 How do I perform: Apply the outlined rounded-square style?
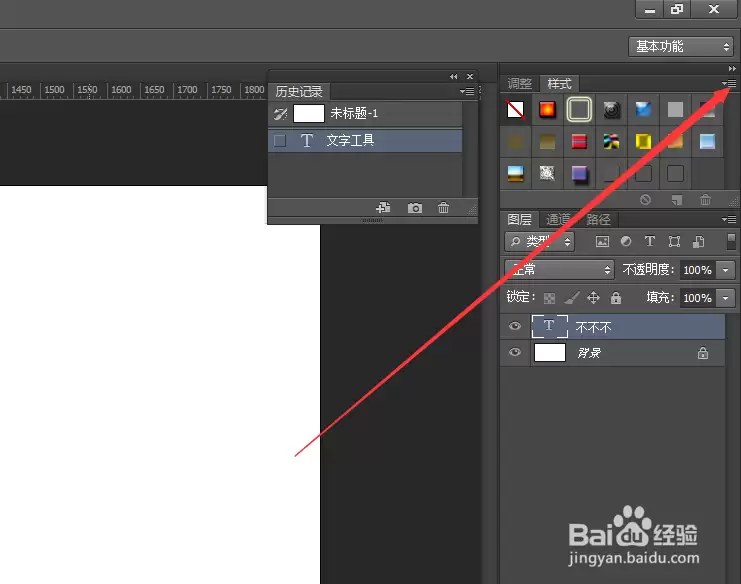579,110
